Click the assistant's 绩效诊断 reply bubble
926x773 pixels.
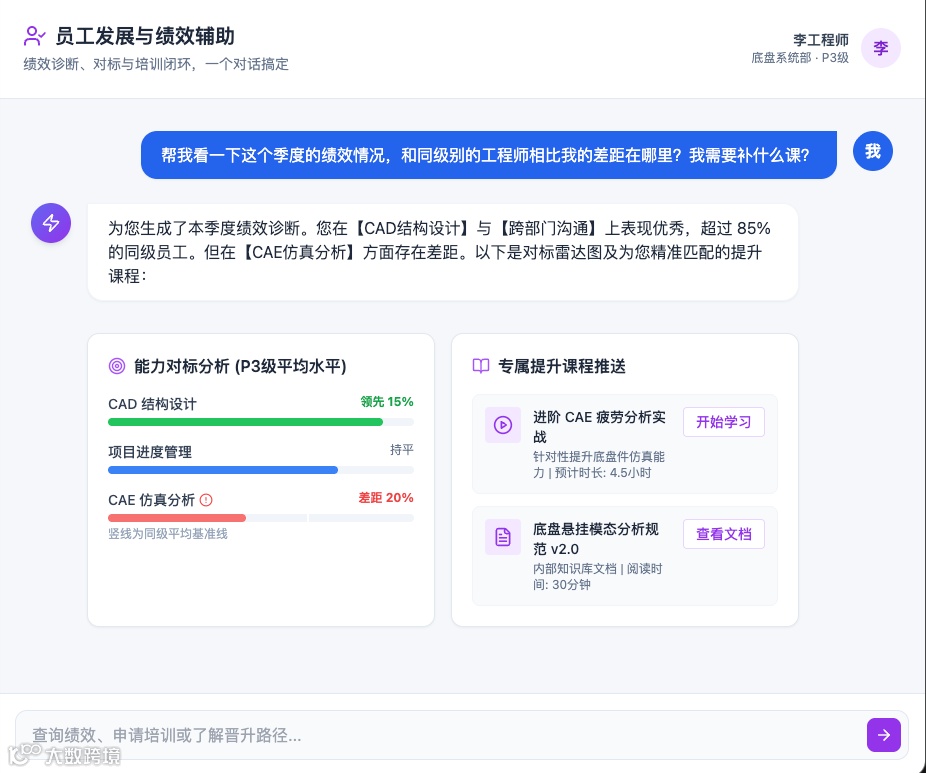coord(443,252)
